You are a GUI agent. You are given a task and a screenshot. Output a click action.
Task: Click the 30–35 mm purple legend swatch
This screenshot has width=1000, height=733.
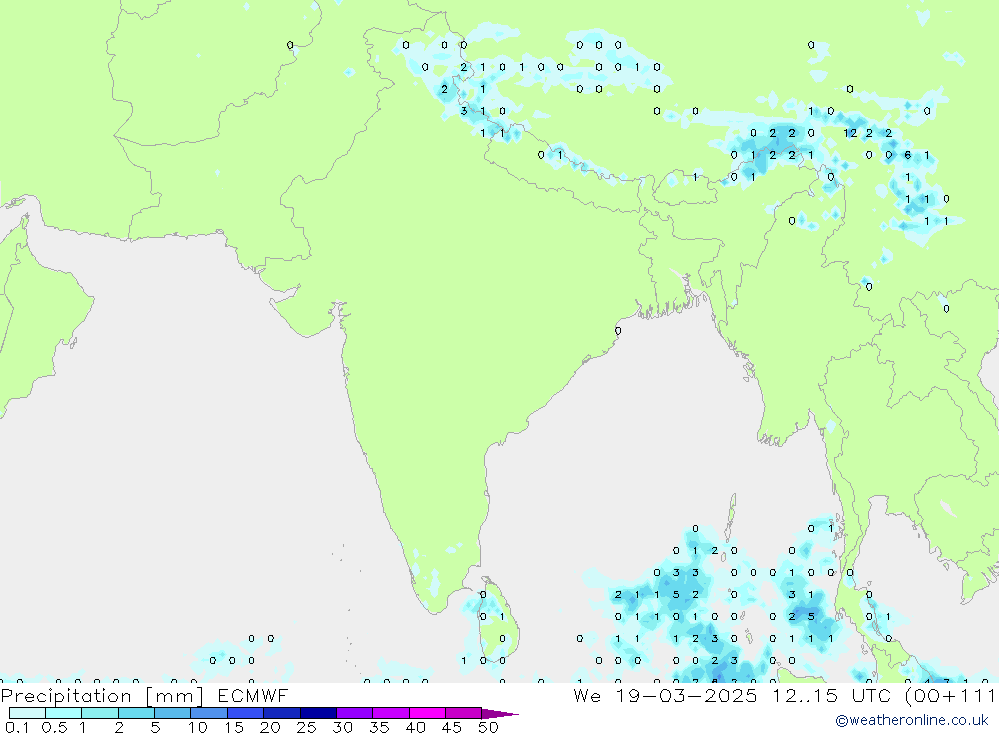[x=355, y=713]
